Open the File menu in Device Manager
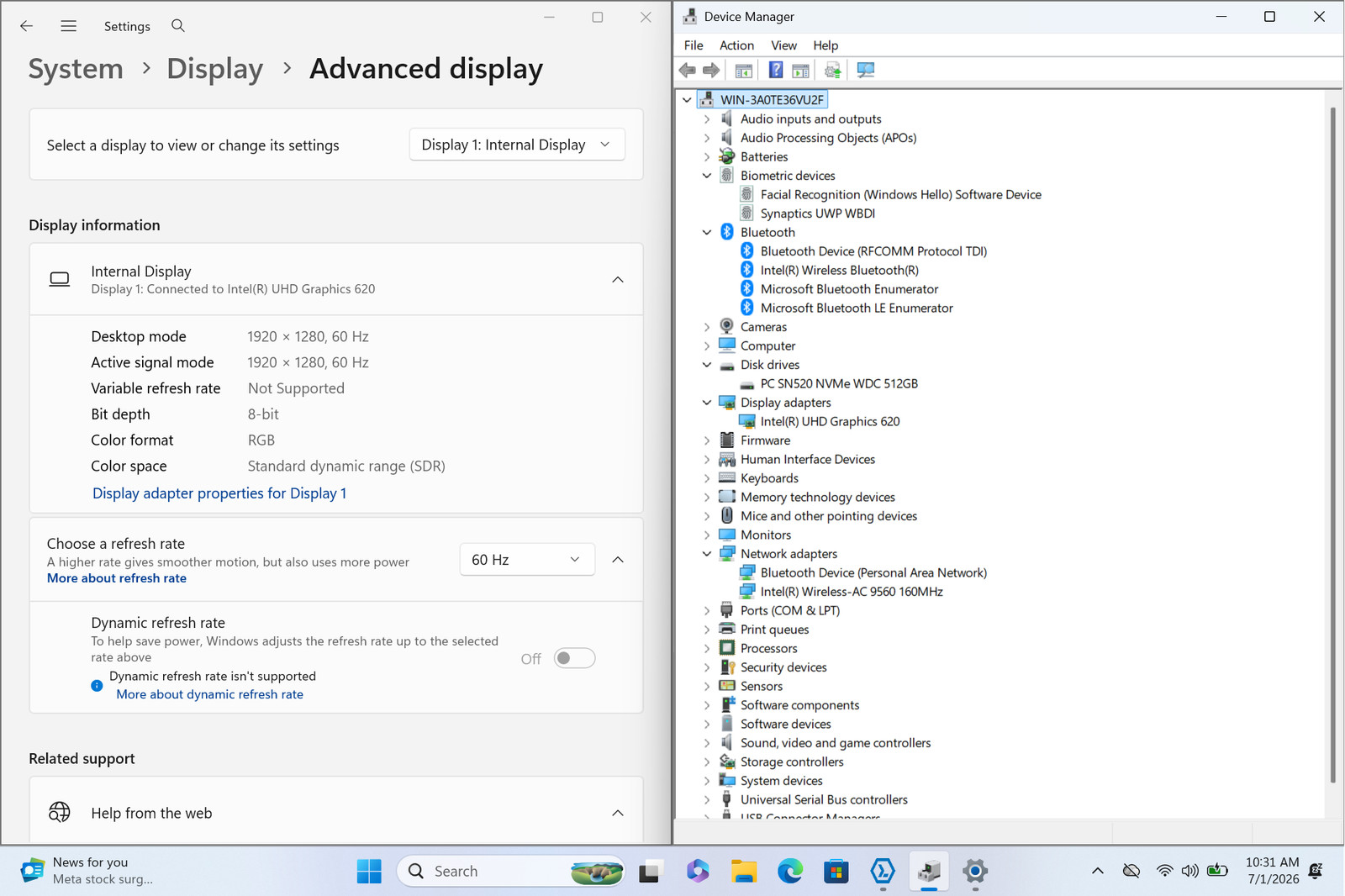Image resolution: width=1345 pixels, height=896 pixels. pos(694,45)
